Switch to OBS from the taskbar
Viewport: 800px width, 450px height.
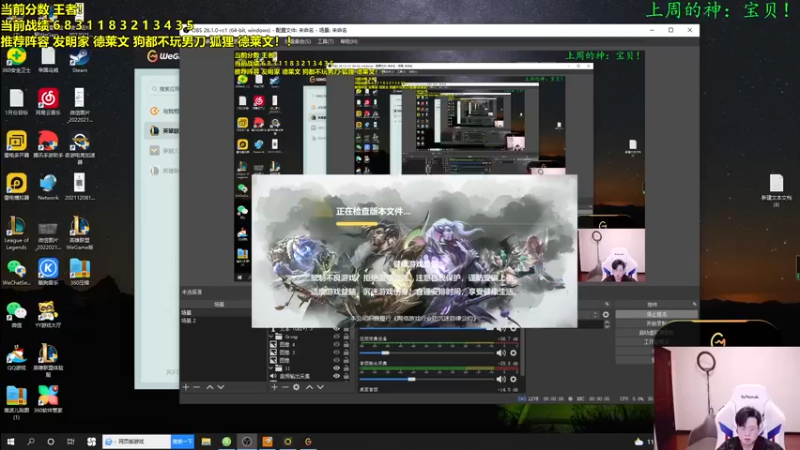[x=247, y=441]
